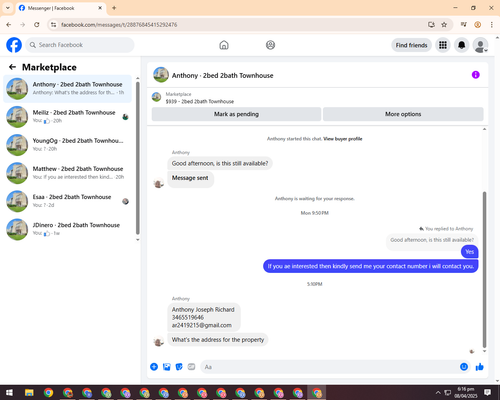Open the account profile menu
The image size is (500, 400).
click(480, 45)
